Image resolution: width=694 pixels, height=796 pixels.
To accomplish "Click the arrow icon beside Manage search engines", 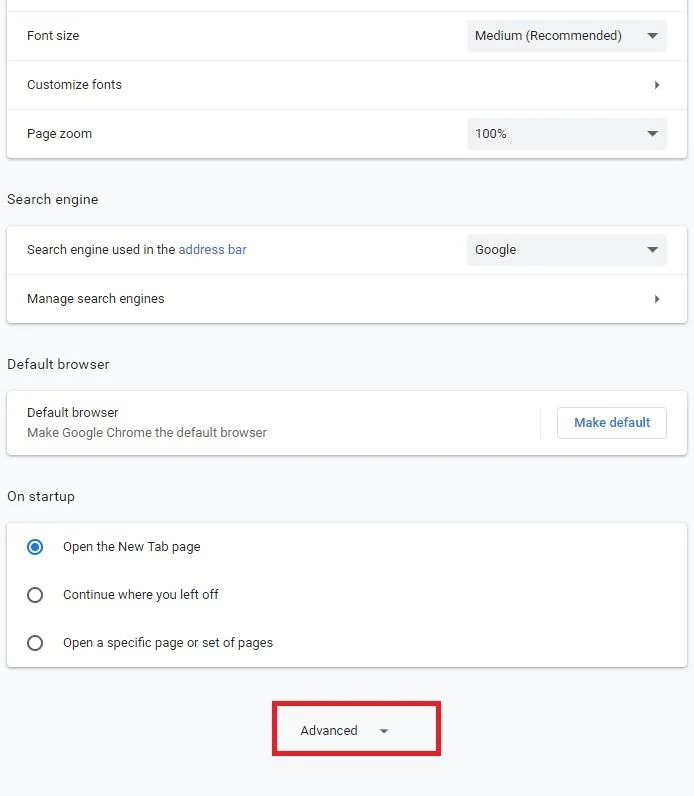I will pos(657,299).
